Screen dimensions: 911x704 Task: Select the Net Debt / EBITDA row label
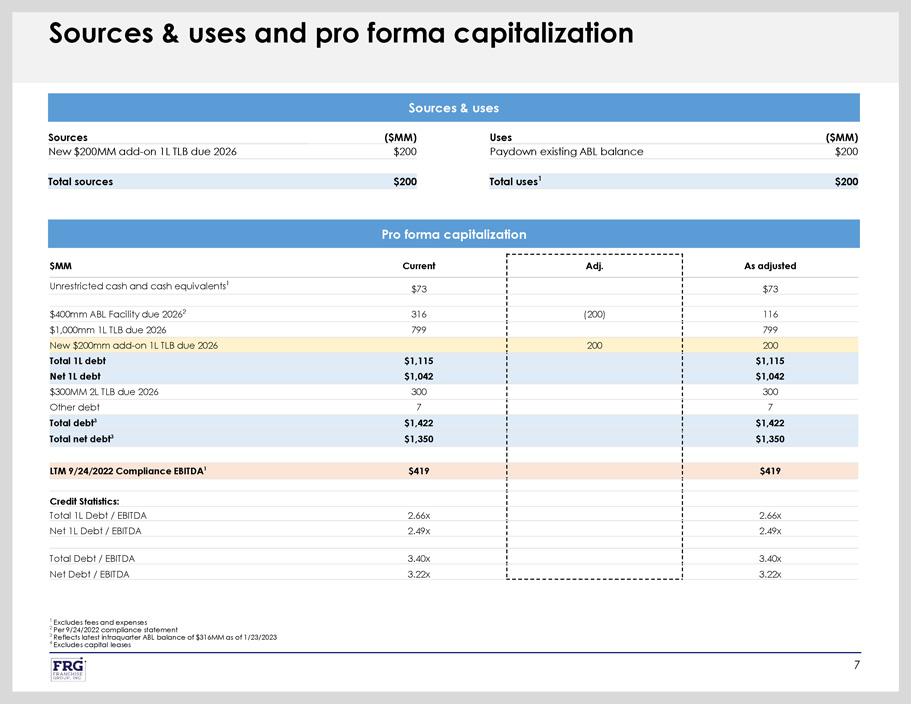[x=89, y=574]
